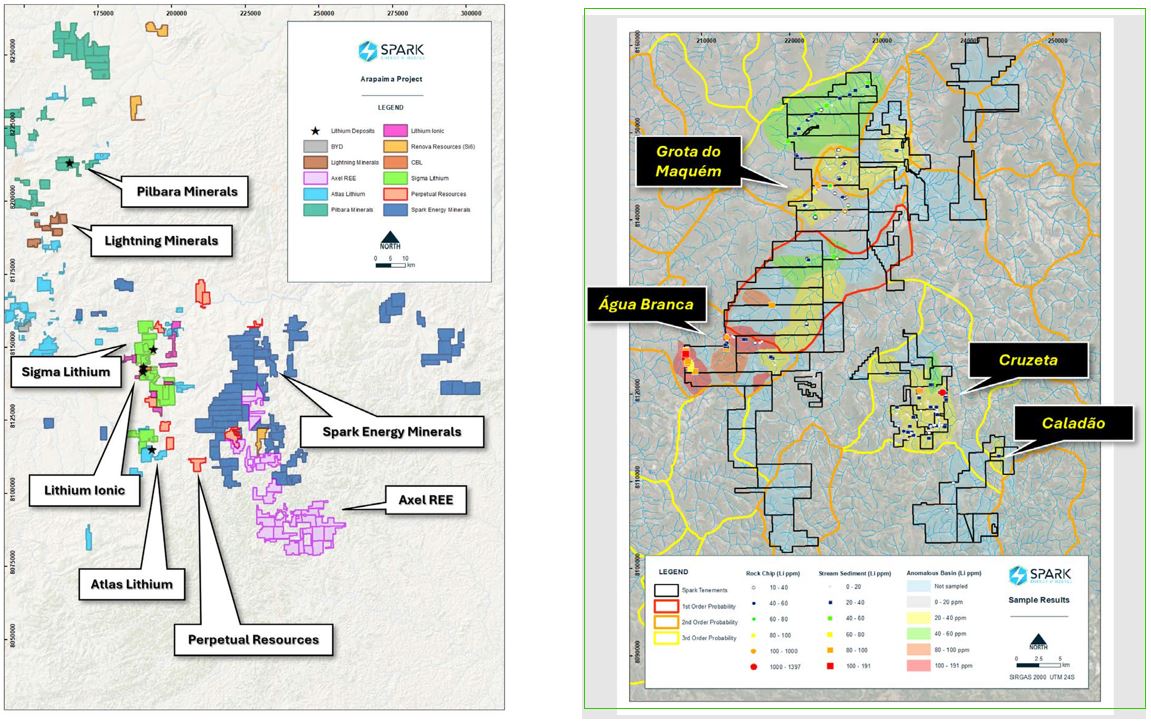Click the Anomalous Basin 20 - 40 ppm yellow swatch

[x=918, y=618]
